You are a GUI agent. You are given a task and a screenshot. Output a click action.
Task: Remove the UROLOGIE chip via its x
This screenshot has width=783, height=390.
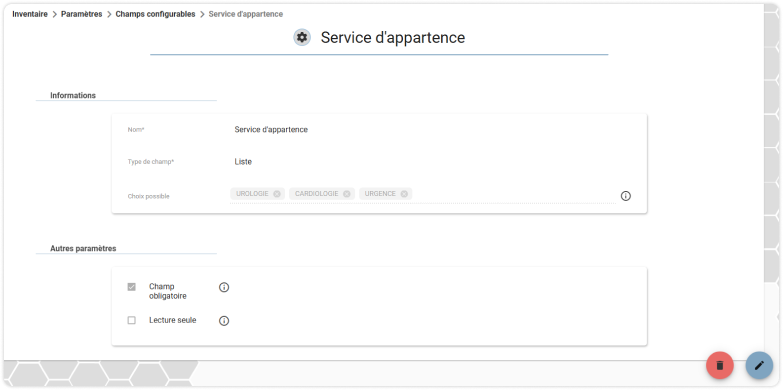click(x=277, y=194)
